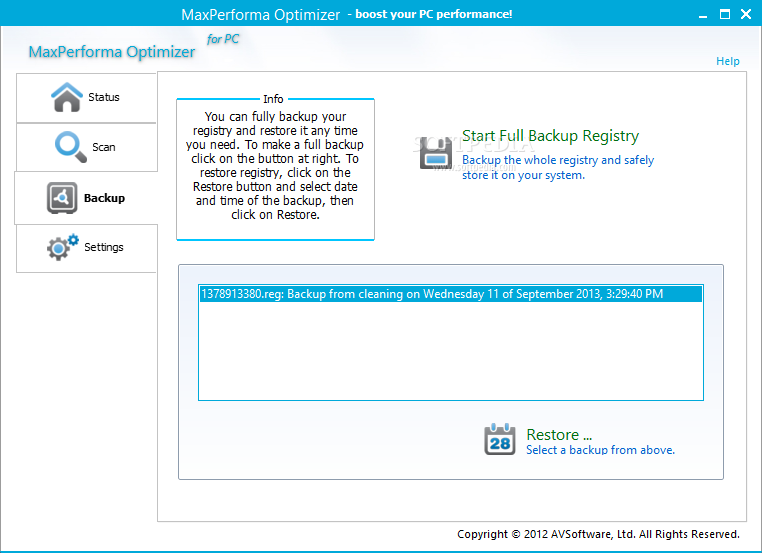Go to Settings tab label
This screenshot has width=762, height=553.
pos(104,247)
